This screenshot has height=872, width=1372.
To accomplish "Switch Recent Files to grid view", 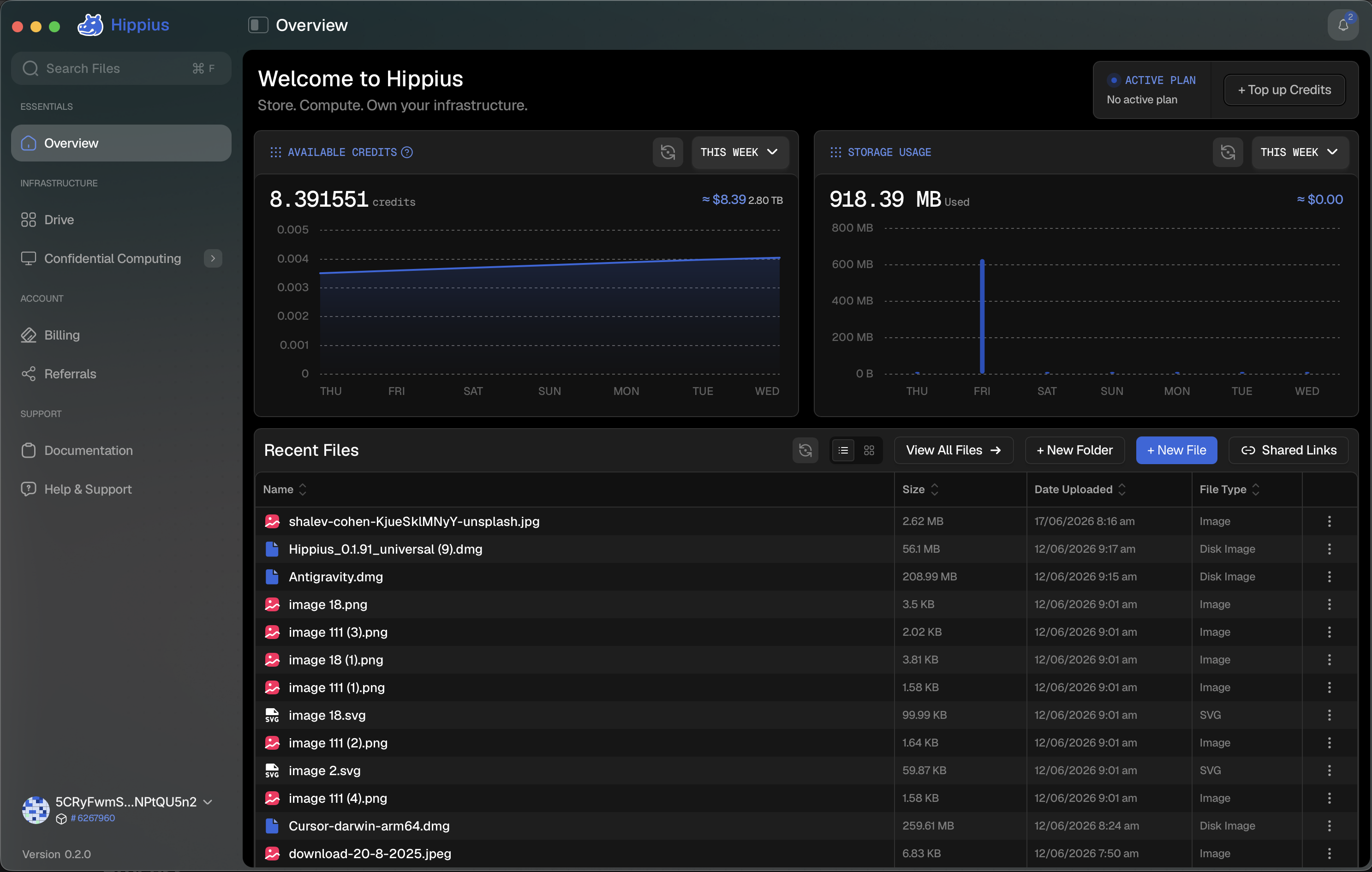I will (x=869, y=450).
